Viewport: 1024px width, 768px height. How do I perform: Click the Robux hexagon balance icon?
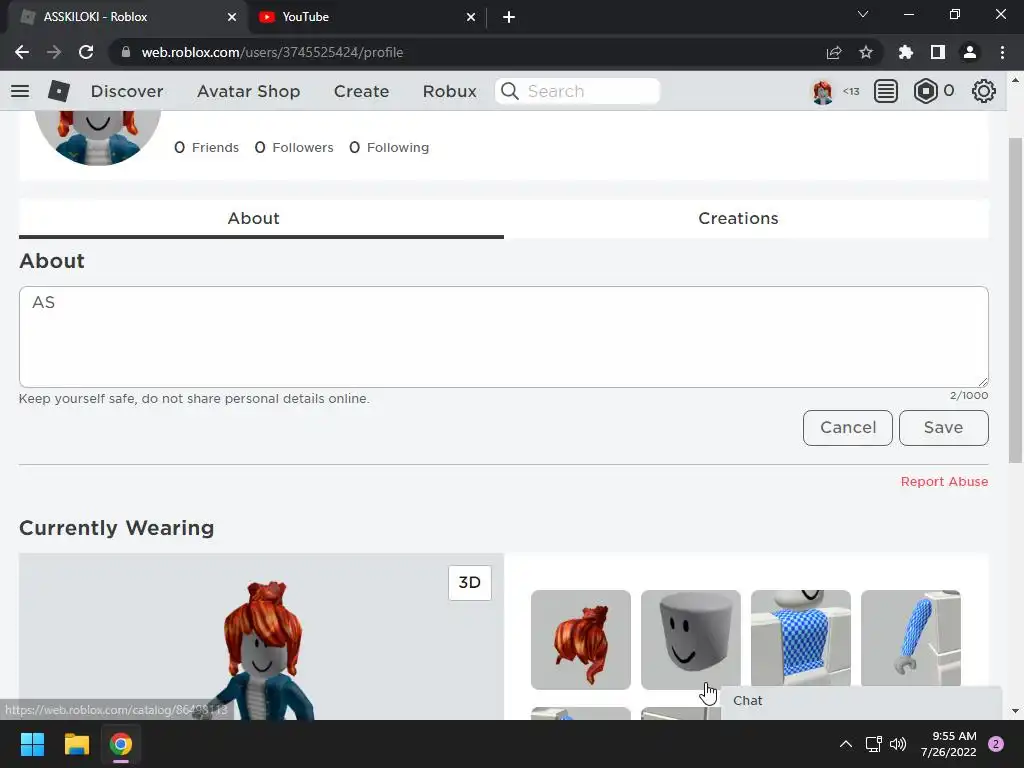point(925,91)
